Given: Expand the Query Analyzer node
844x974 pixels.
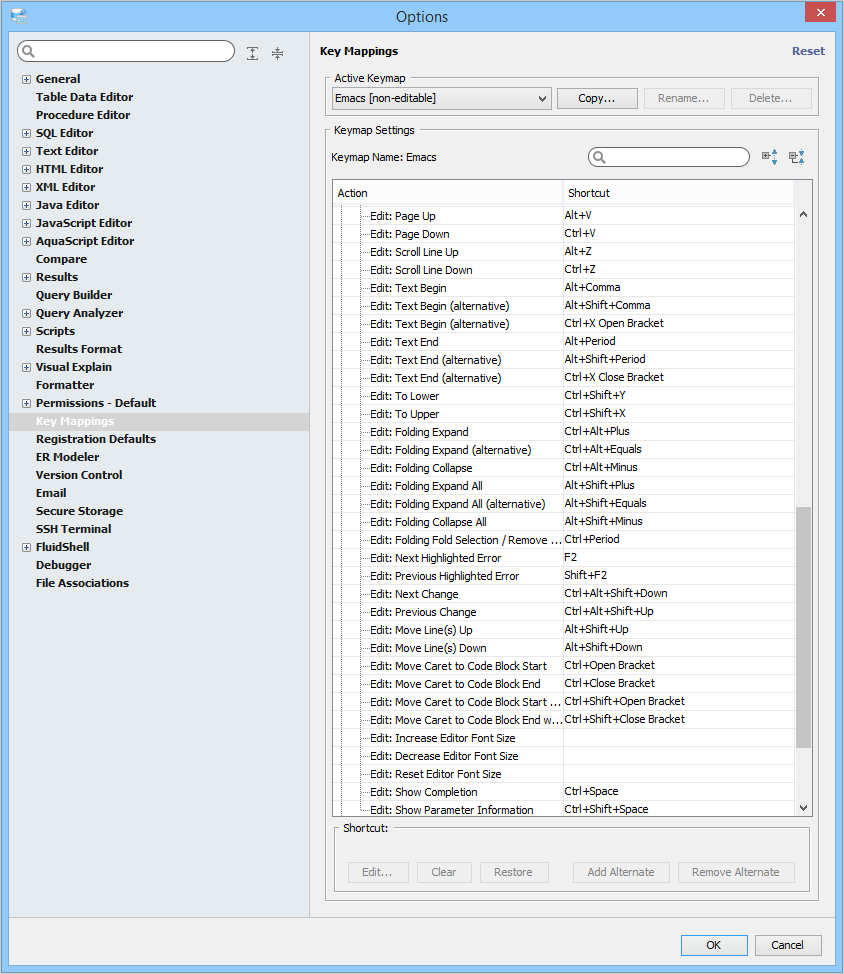Looking at the screenshot, I should pos(26,314).
